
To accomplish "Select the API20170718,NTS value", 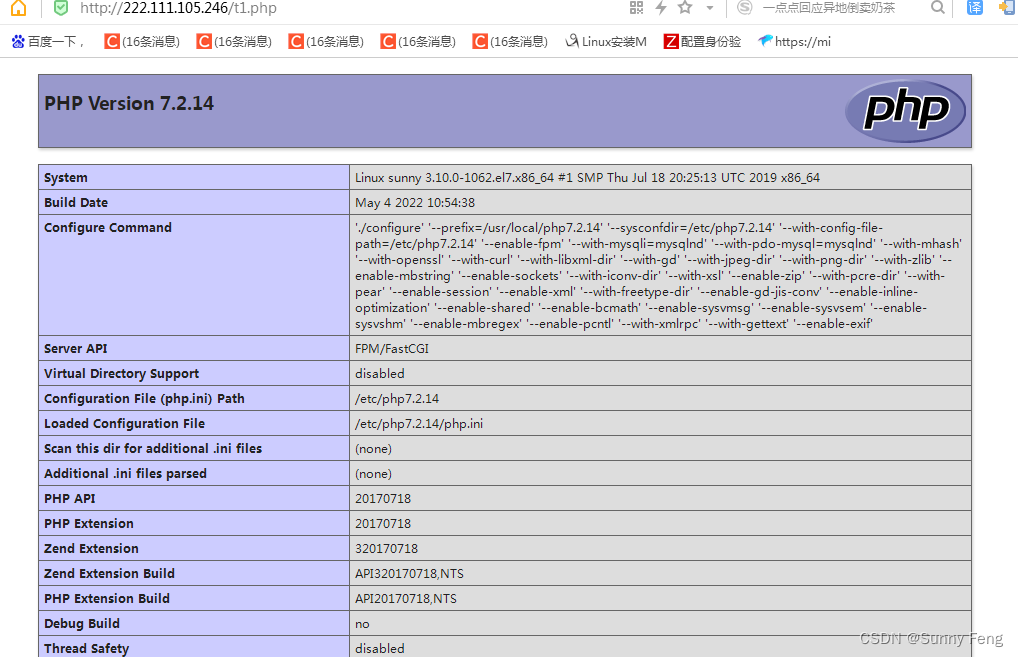I will tap(406, 599).
